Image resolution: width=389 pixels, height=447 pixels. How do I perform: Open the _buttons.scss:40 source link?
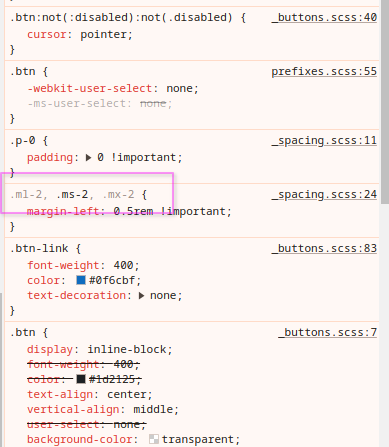pos(324,17)
